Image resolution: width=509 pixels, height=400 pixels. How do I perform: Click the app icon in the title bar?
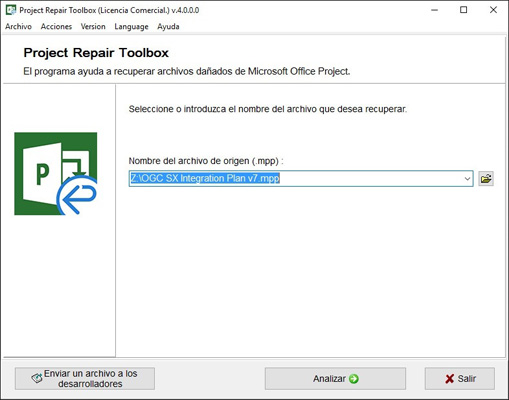11,10
